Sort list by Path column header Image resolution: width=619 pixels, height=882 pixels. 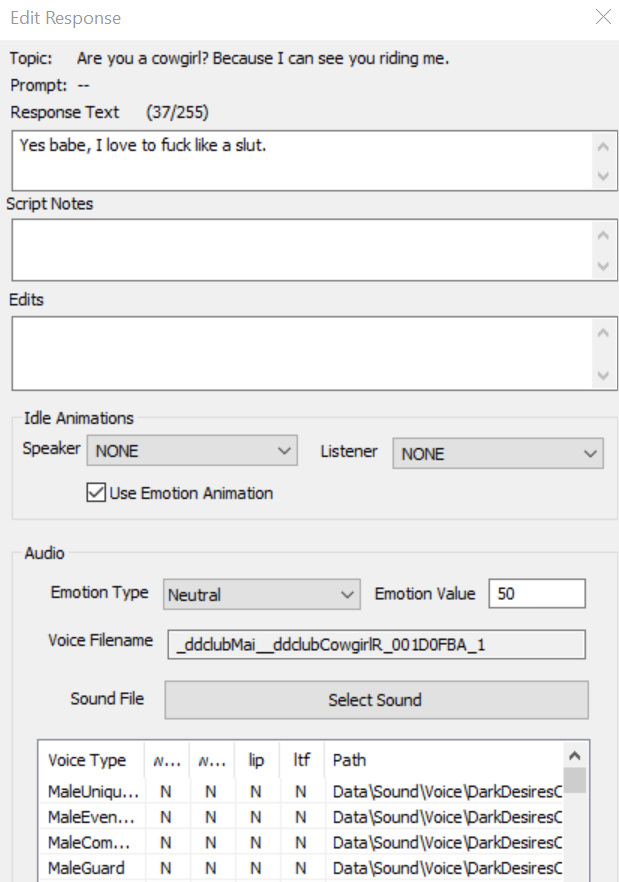[x=444, y=760]
